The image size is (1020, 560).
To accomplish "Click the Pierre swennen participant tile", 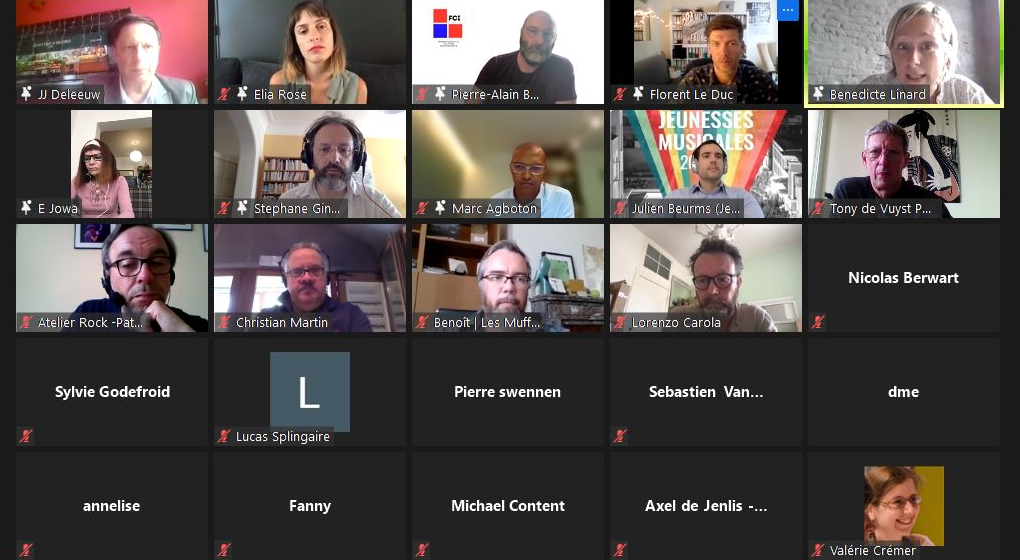I will [507, 392].
